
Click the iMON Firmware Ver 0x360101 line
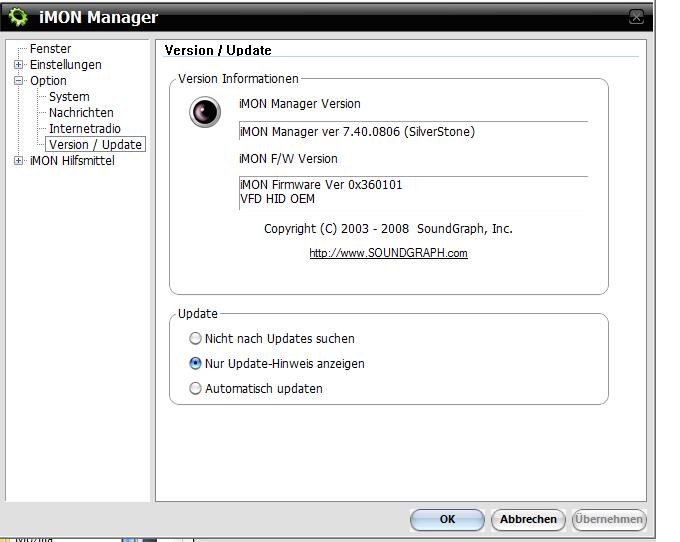(x=321, y=185)
